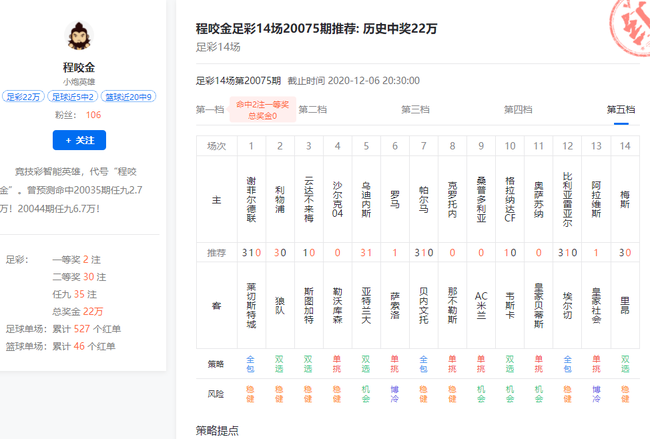Image resolution: width=650 pixels, height=439 pixels.
Task: Click the 程咬金 expert name
Action: (x=79, y=67)
